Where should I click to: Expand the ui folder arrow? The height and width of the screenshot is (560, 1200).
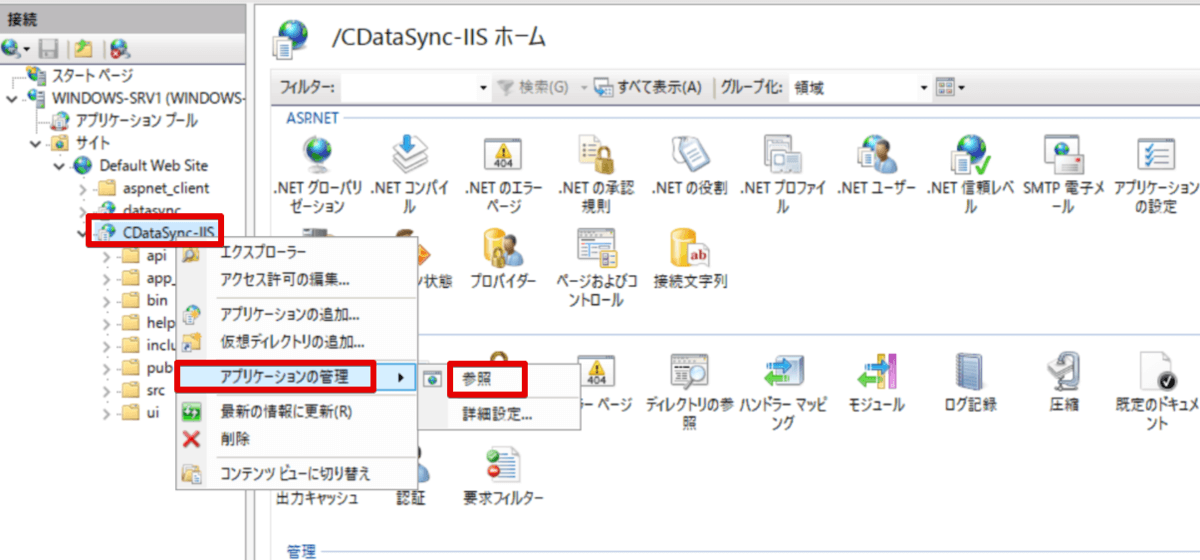107,412
